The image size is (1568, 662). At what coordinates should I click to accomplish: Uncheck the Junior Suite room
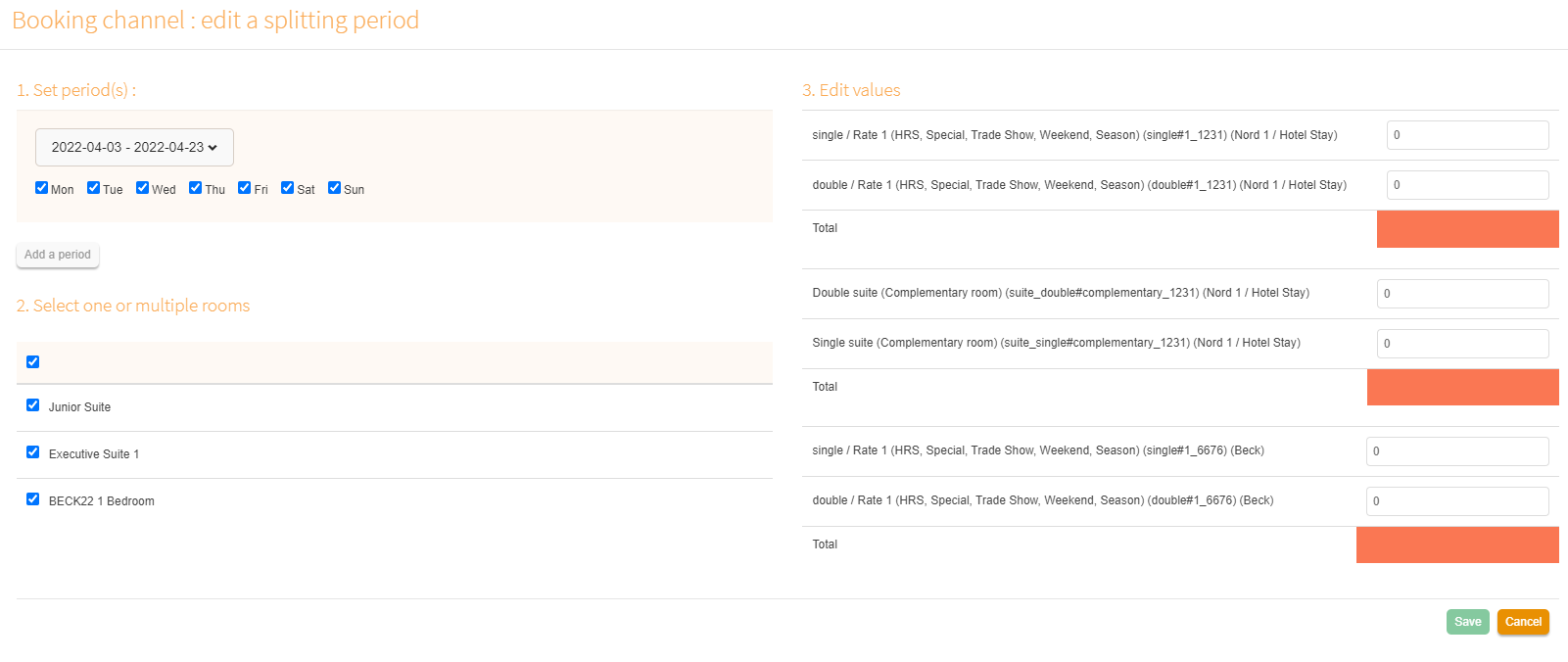(32, 405)
